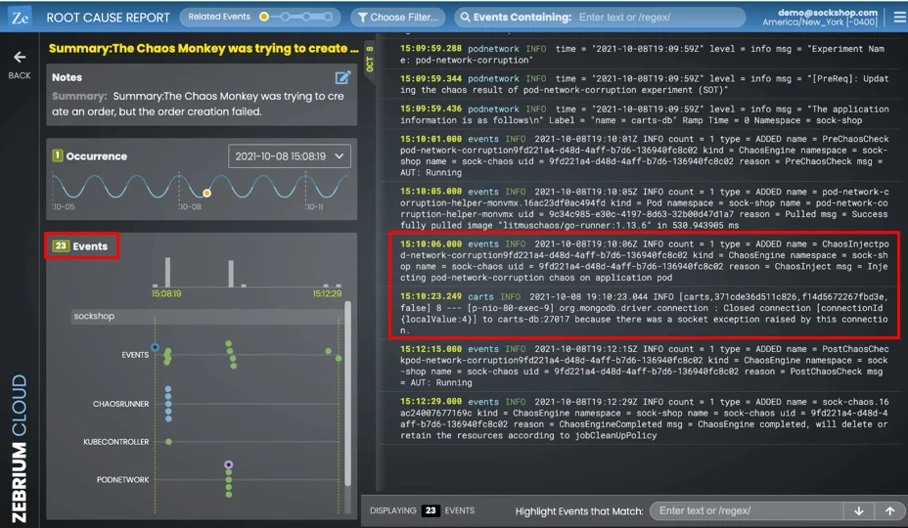
Task: Select carts log entry at 15:10:23.249
Action: 644,313
